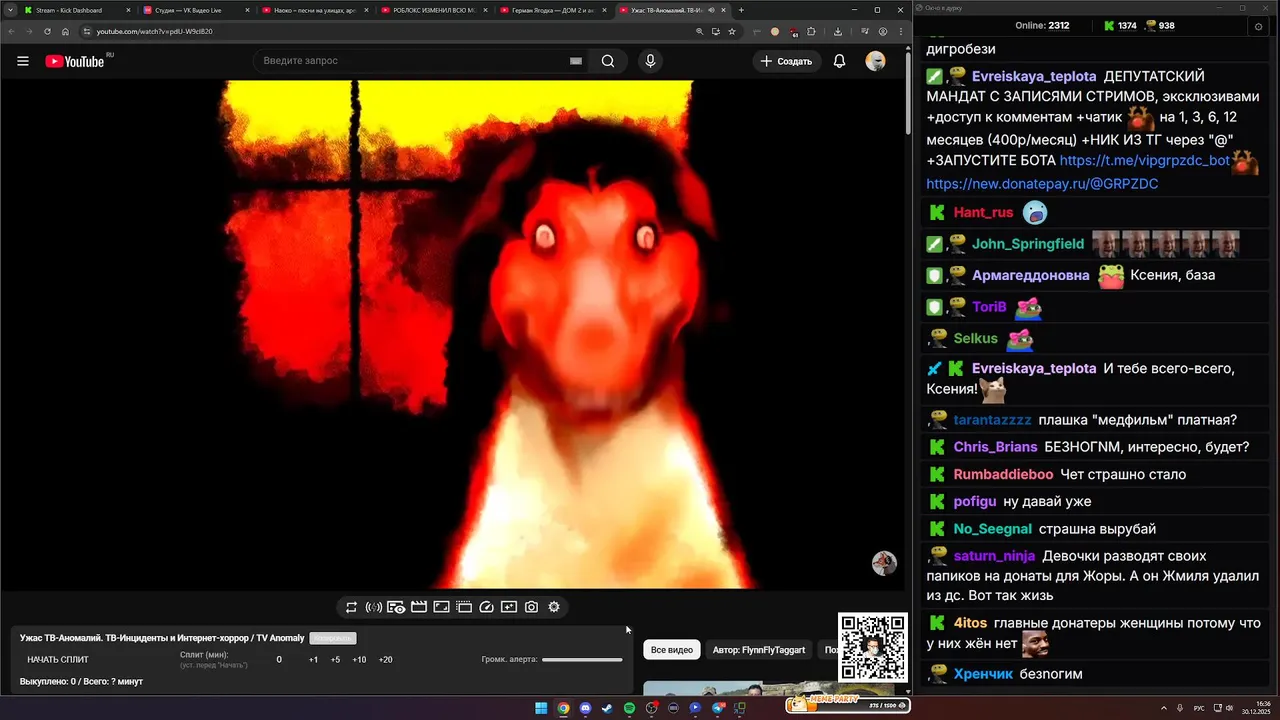Viewport: 1280px width, 720px height.
Task: Click username 4itos in chat
Action: coord(970,623)
